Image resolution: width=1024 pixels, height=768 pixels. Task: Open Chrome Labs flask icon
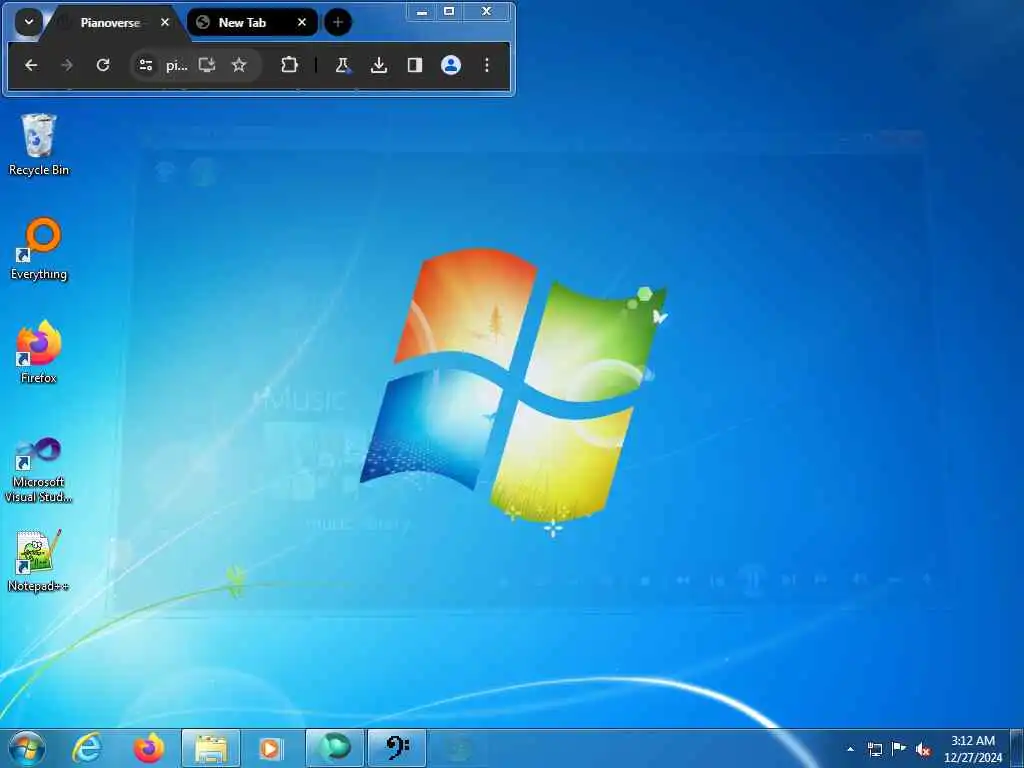(x=342, y=65)
